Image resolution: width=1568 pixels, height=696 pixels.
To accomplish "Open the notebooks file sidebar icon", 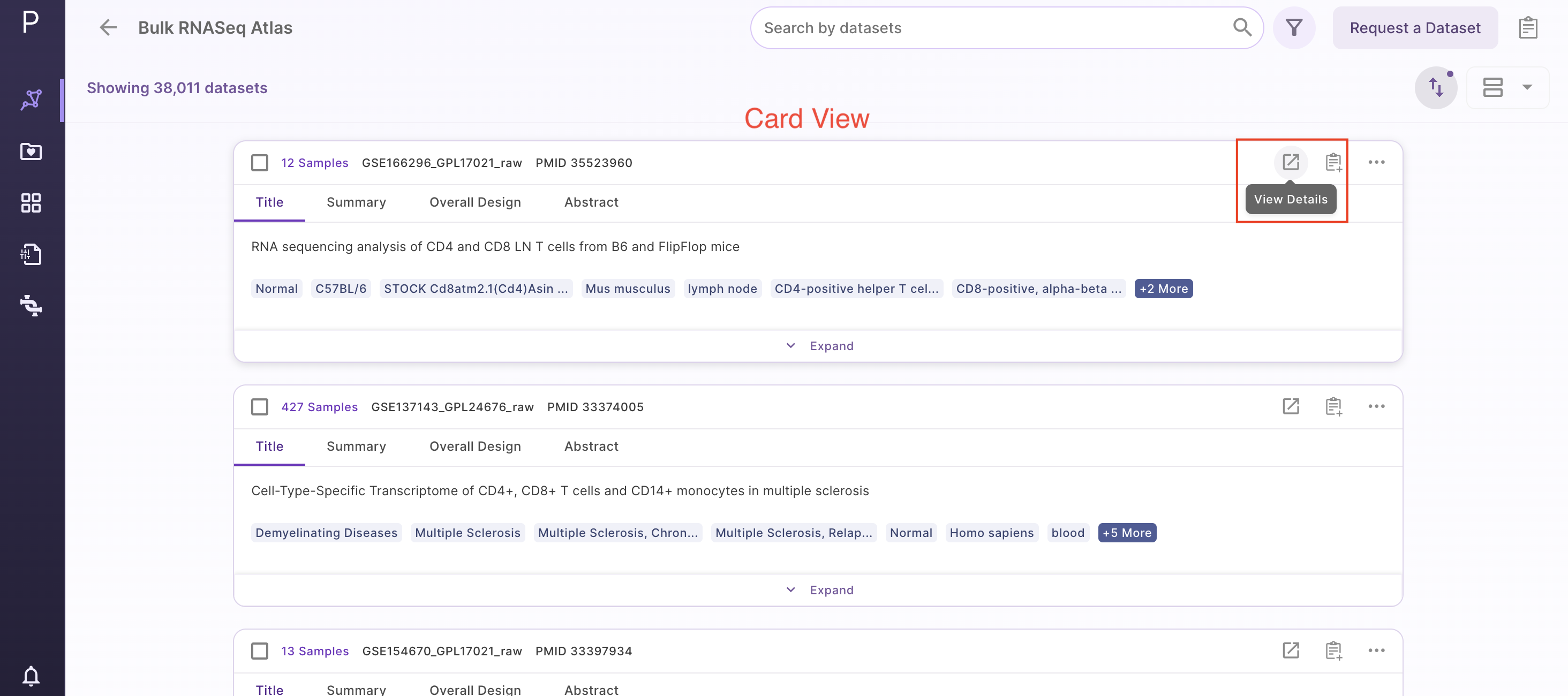I will [31, 254].
